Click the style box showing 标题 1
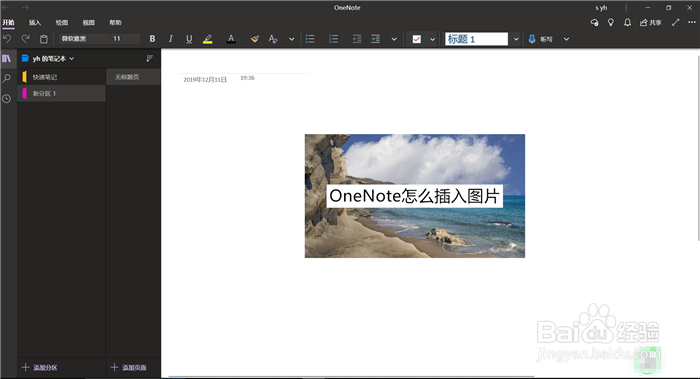Image resolution: width=700 pixels, height=379 pixels. [476, 39]
